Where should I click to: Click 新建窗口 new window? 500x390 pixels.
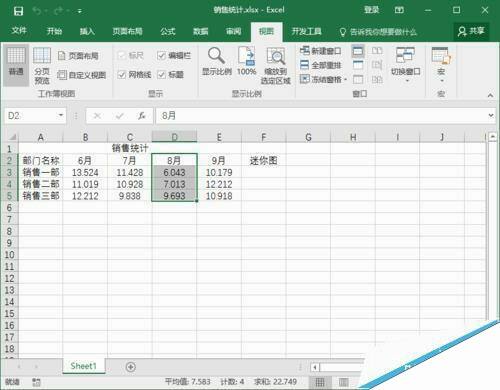tap(320, 51)
